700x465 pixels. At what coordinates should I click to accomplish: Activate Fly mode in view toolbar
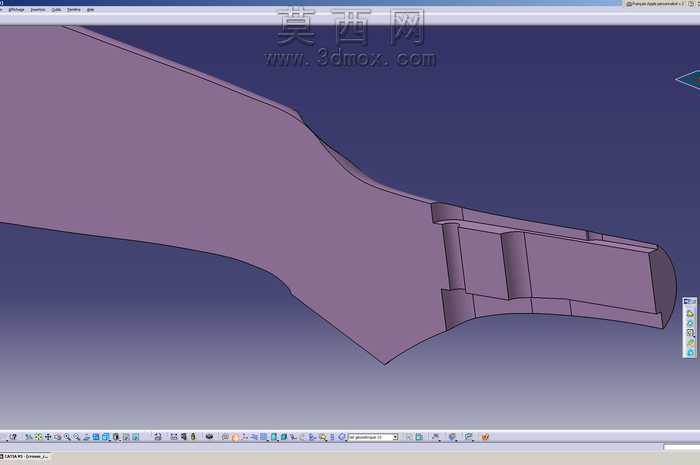pos(28,437)
